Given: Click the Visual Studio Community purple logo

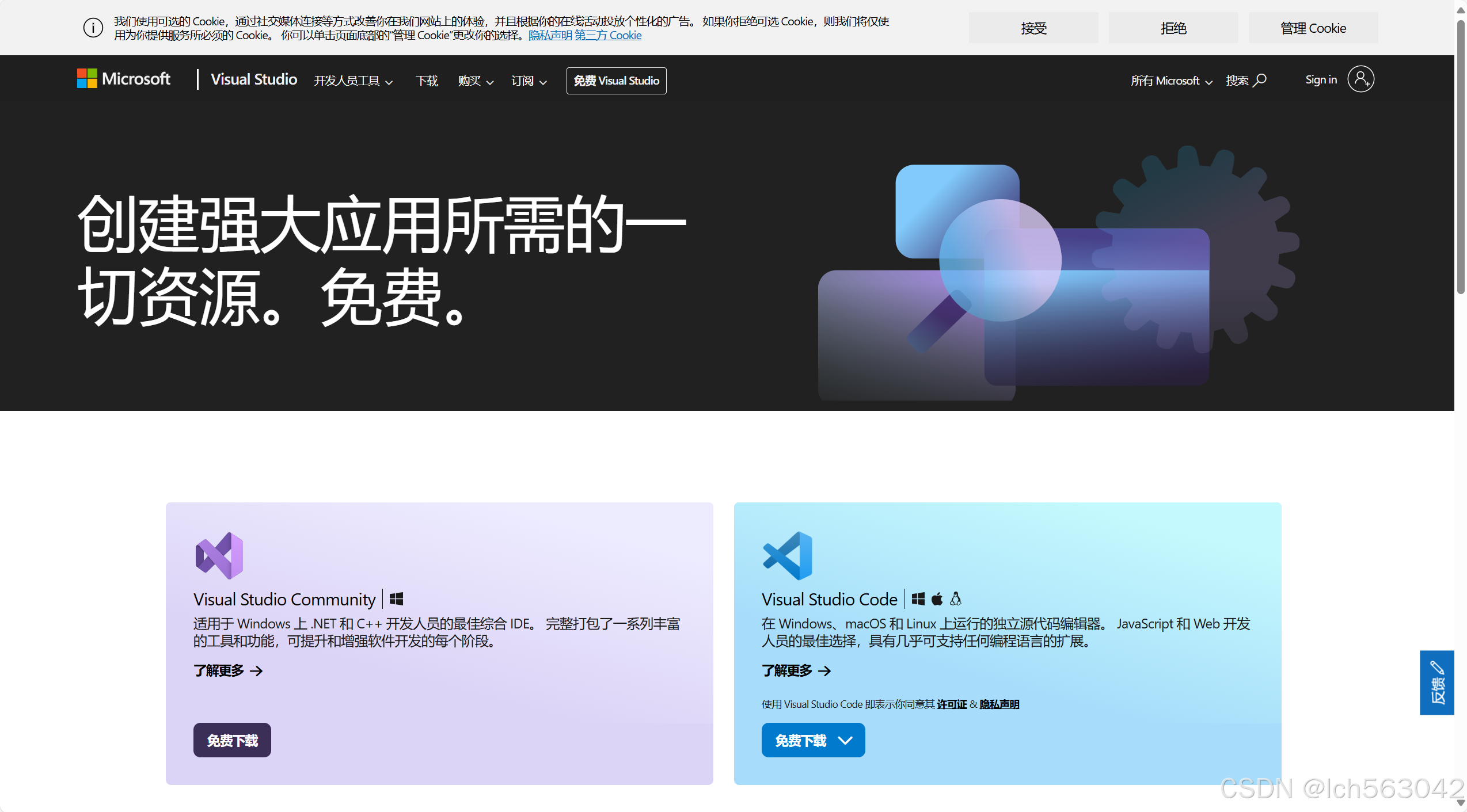Looking at the screenshot, I should 219,555.
